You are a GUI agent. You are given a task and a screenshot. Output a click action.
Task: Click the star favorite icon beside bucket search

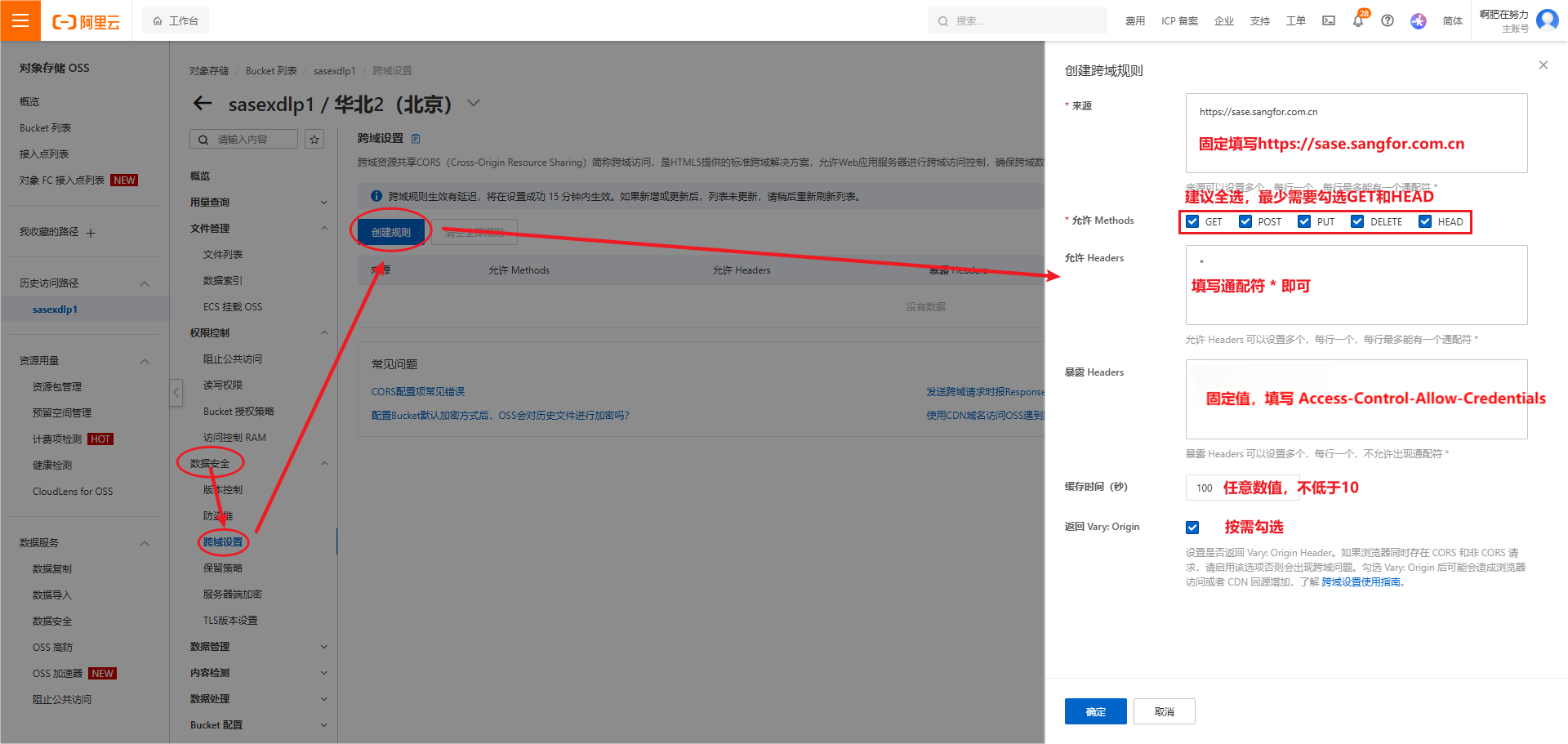pos(314,140)
